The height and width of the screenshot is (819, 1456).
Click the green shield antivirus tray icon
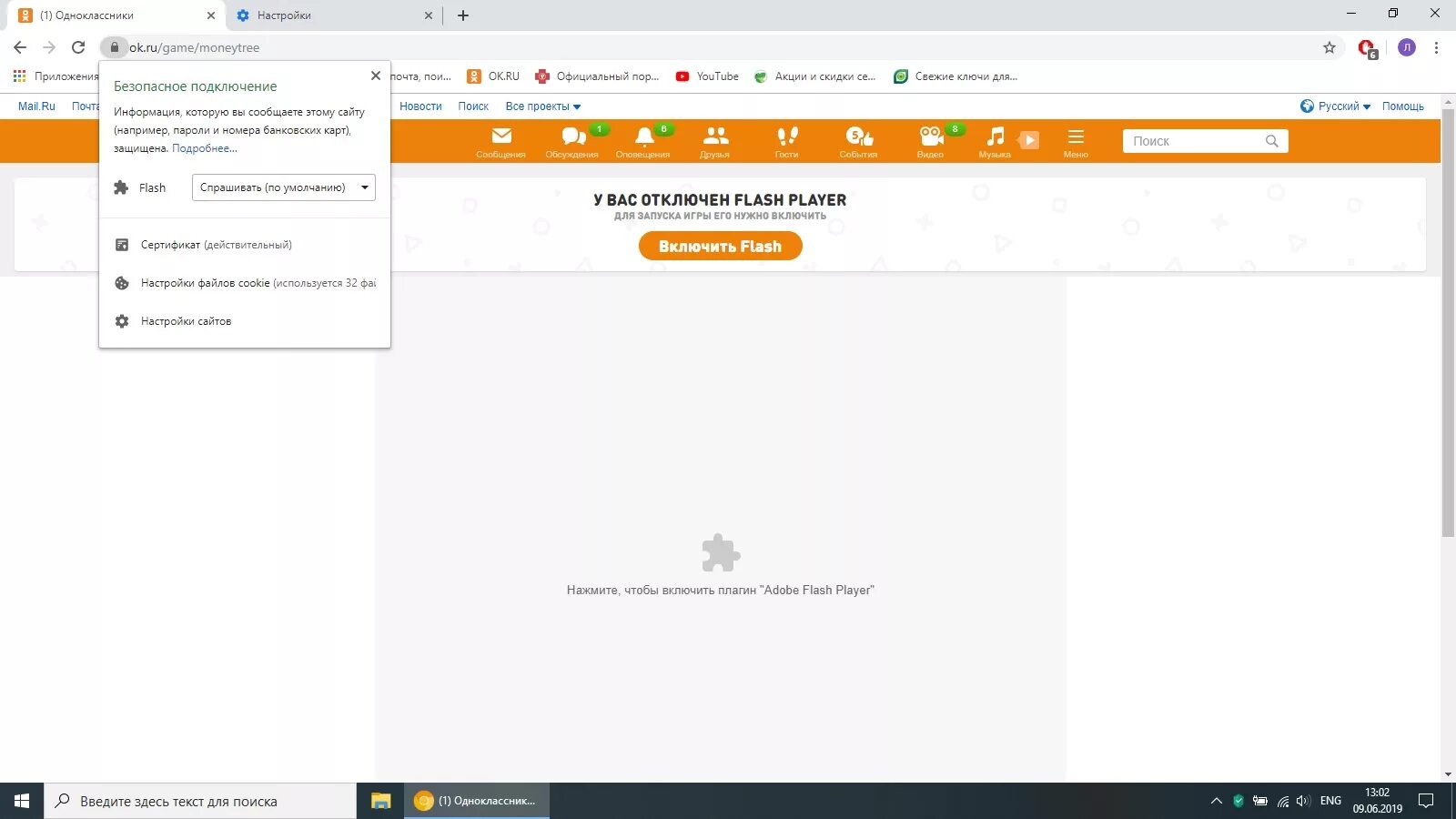[x=1238, y=801]
